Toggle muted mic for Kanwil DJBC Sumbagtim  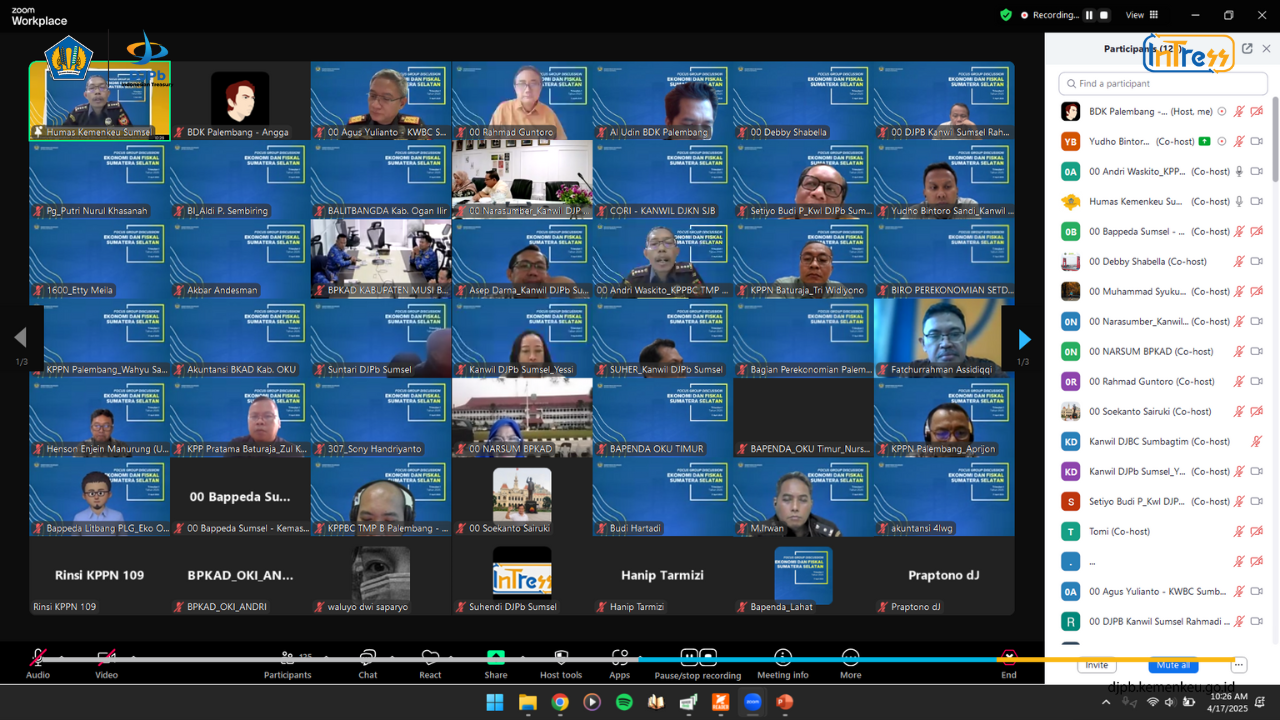coord(1257,441)
